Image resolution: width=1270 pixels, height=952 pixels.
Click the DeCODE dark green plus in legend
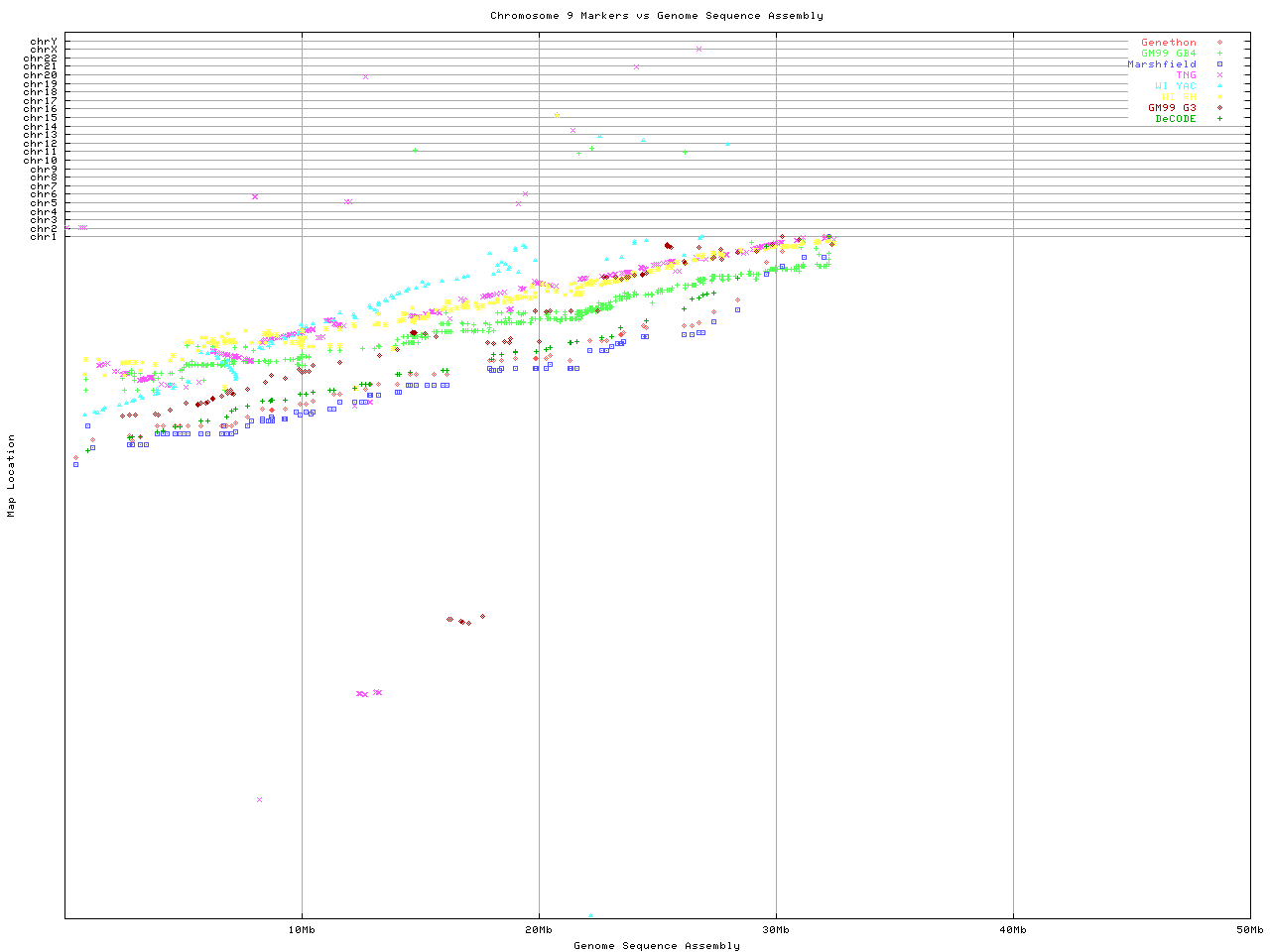pos(1219,119)
